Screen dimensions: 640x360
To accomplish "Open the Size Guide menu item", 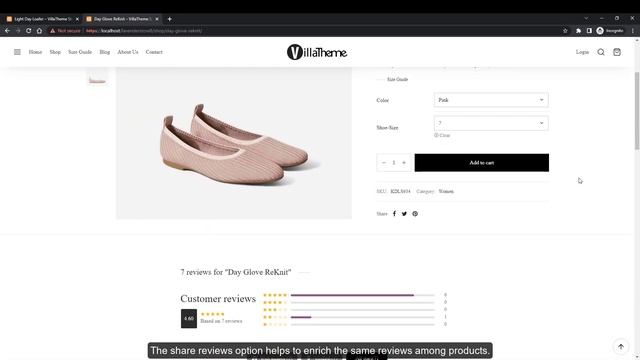I will click(x=80, y=52).
